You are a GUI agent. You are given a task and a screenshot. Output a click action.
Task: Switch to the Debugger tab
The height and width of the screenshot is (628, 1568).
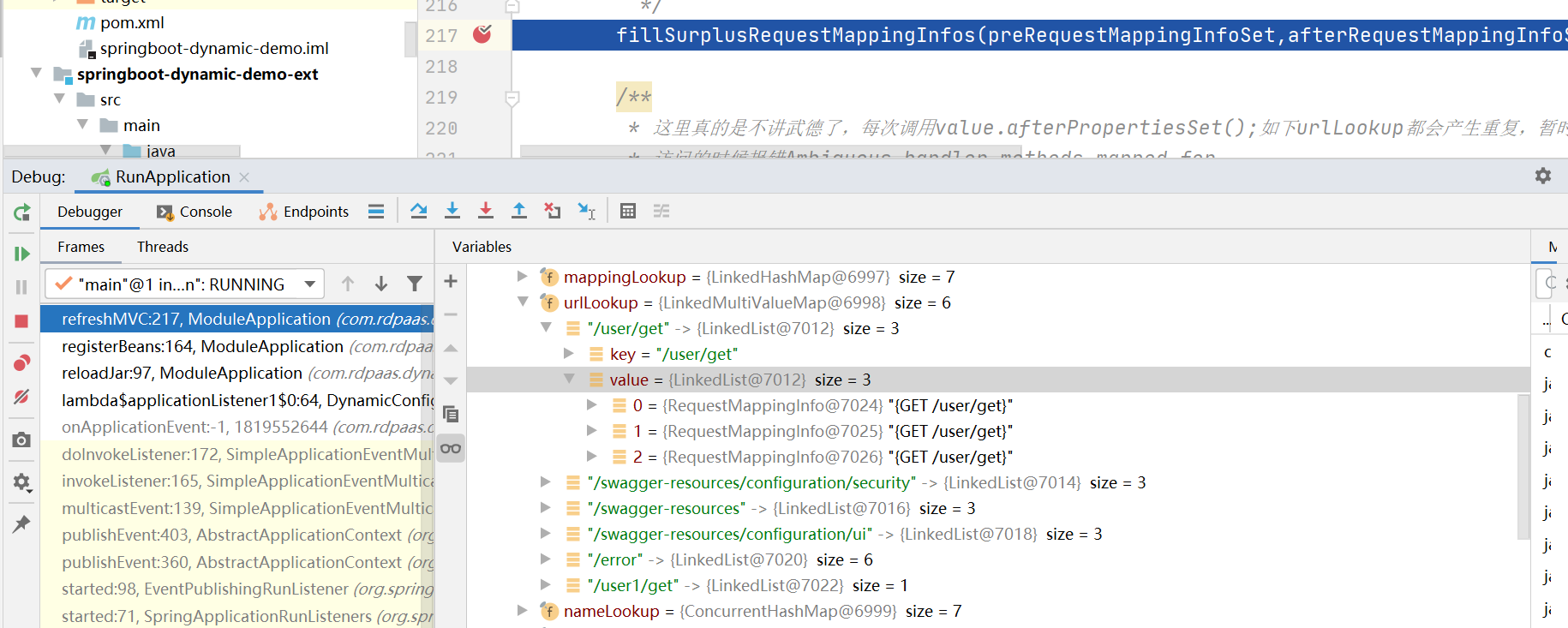tap(90, 212)
